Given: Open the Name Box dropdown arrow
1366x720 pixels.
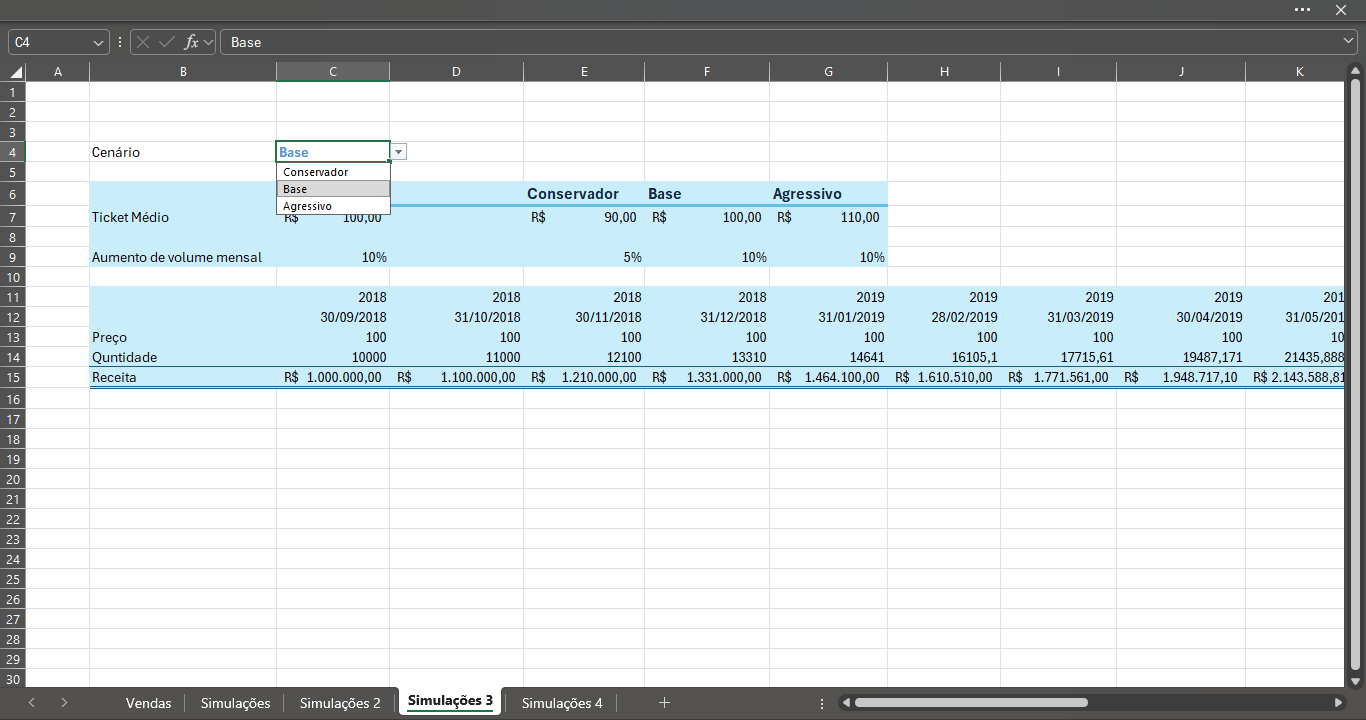Looking at the screenshot, I should 98,42.
